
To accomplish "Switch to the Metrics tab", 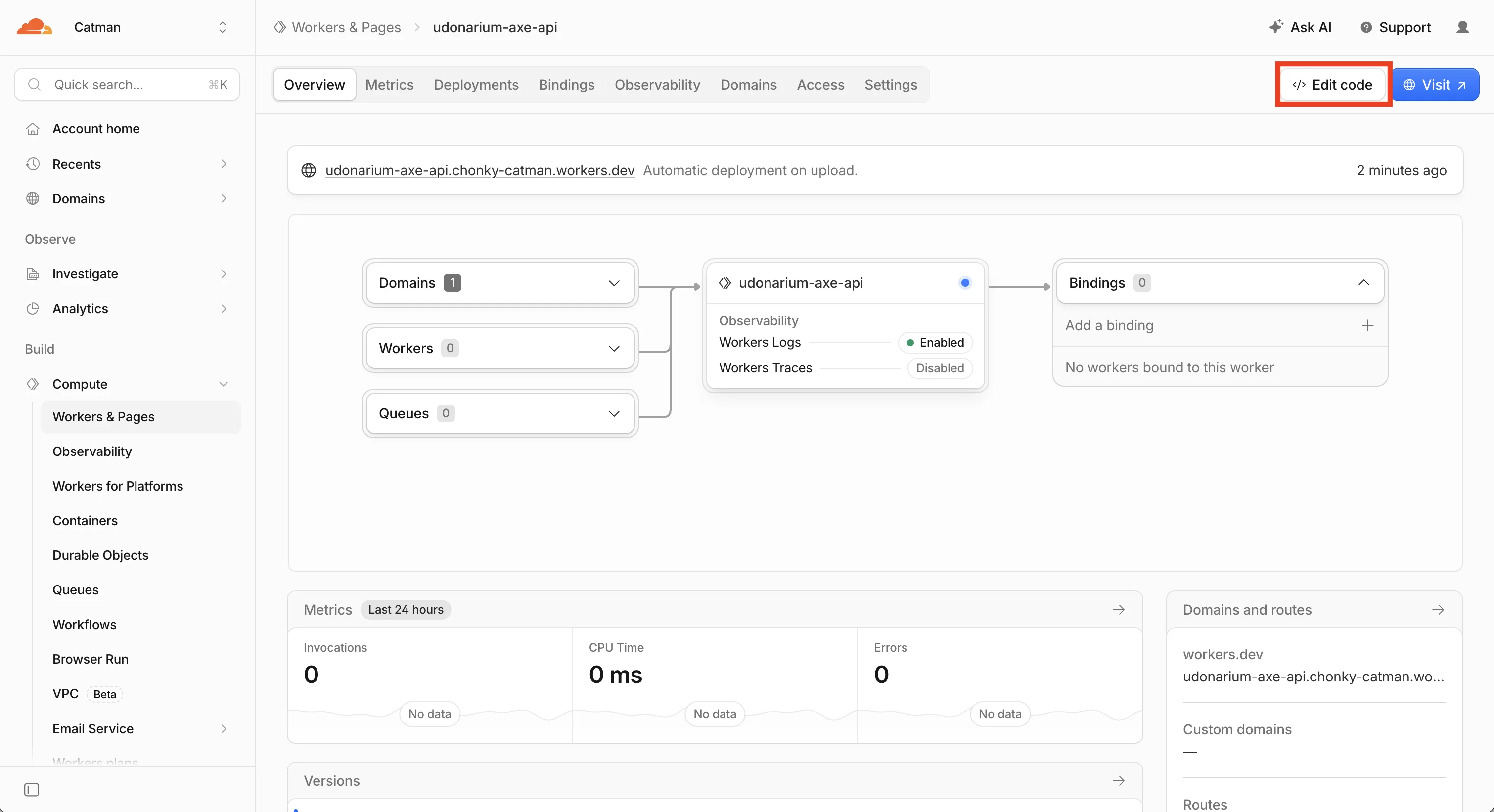I will (x=390, y=85).
